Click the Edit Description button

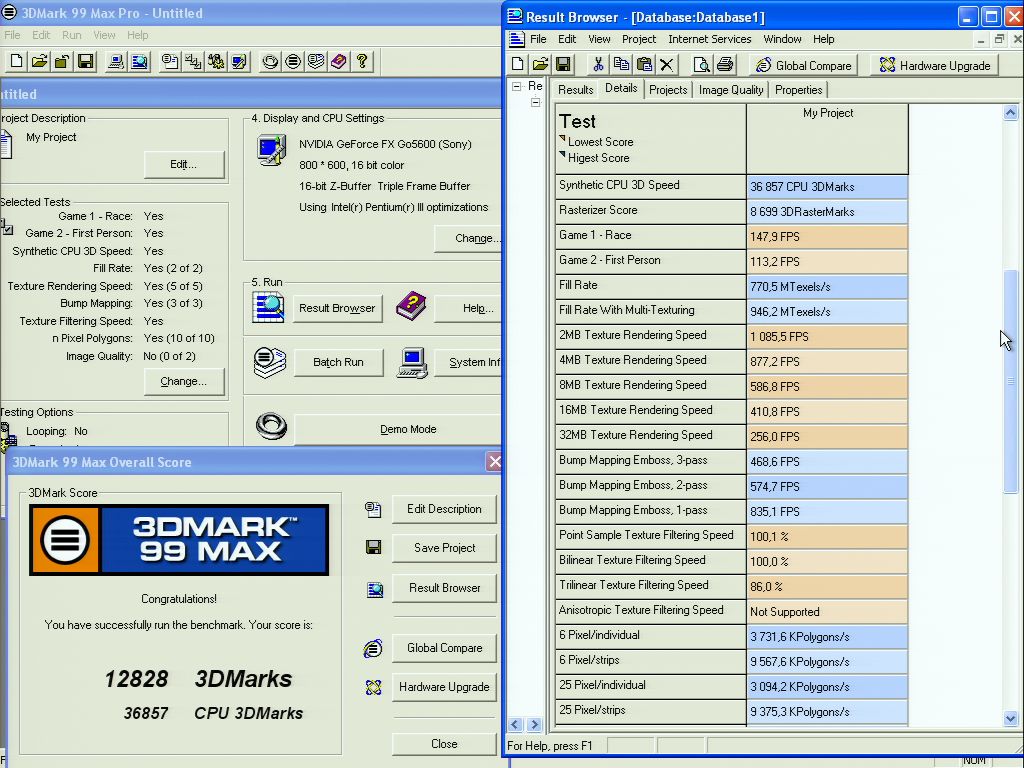pyautogui.click(x=445, y=509)
